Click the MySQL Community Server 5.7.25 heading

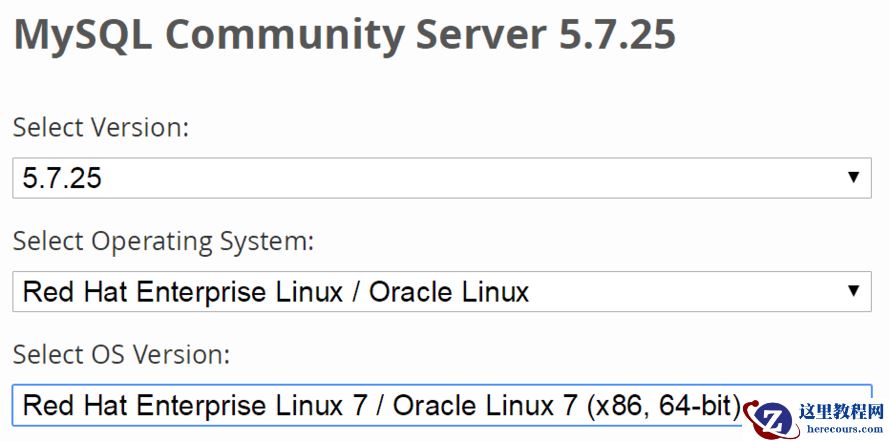click(345, 36)
